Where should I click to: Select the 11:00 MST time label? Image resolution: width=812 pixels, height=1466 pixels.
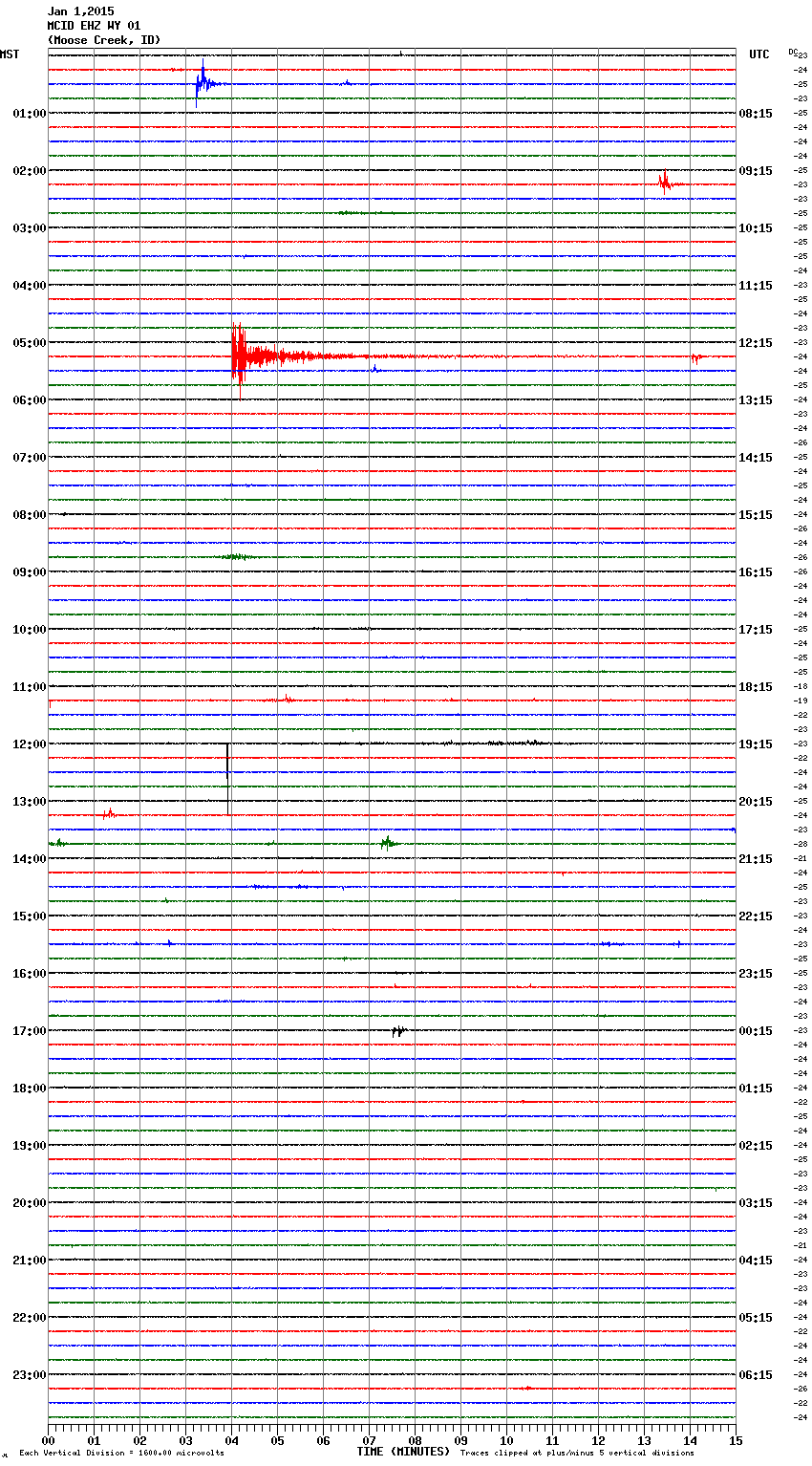click(29, 687)
